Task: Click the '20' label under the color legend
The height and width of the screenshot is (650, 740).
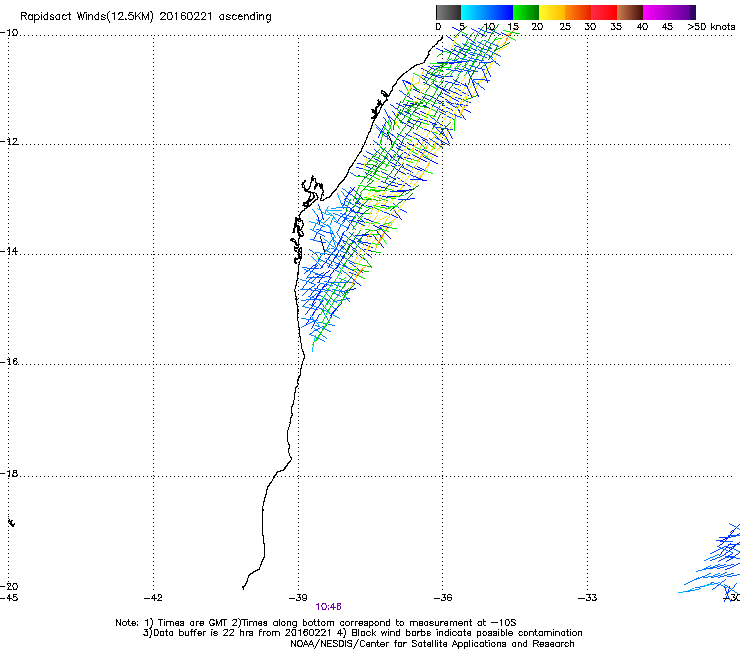Action: point(537,27)
